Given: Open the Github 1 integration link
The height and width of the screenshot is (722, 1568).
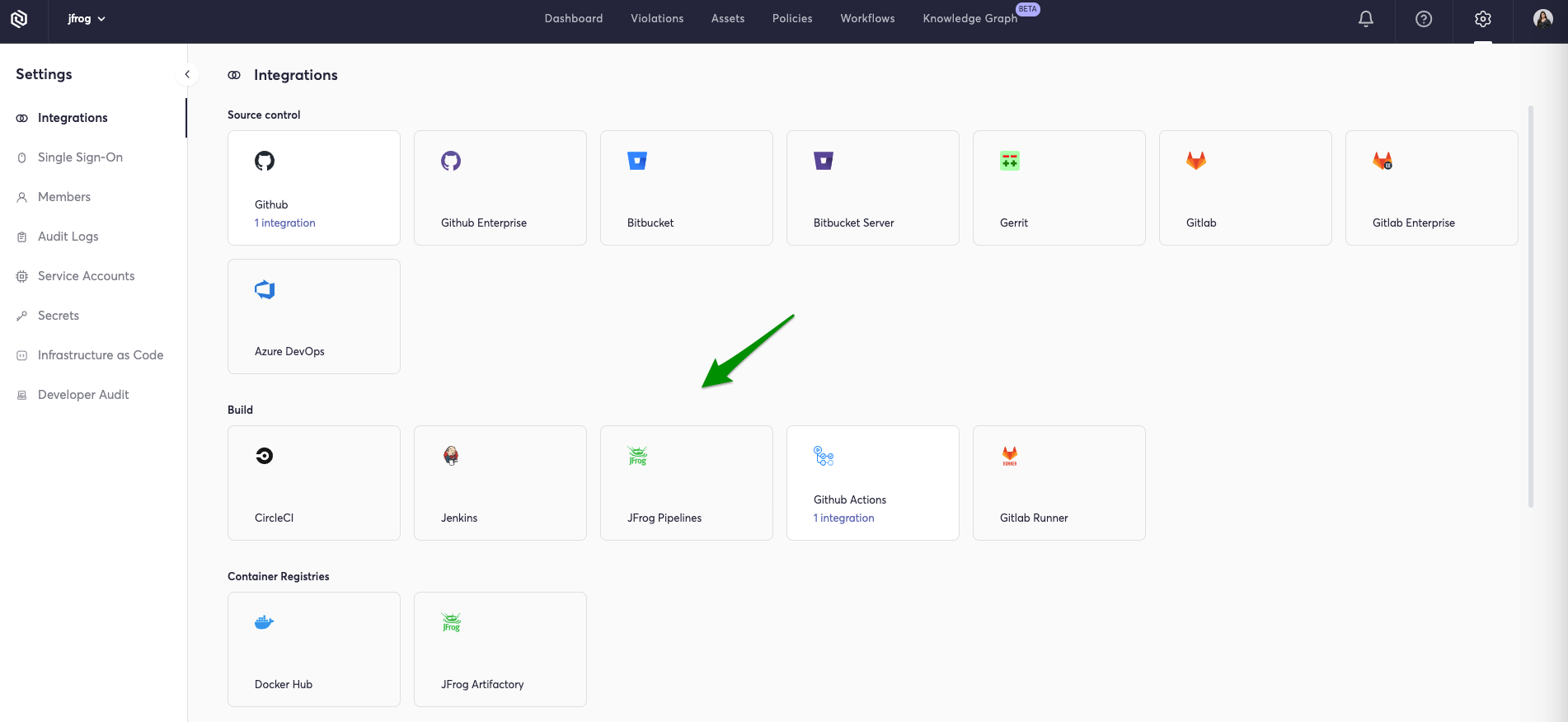Looking at the screenshot, I should (285, 223).
